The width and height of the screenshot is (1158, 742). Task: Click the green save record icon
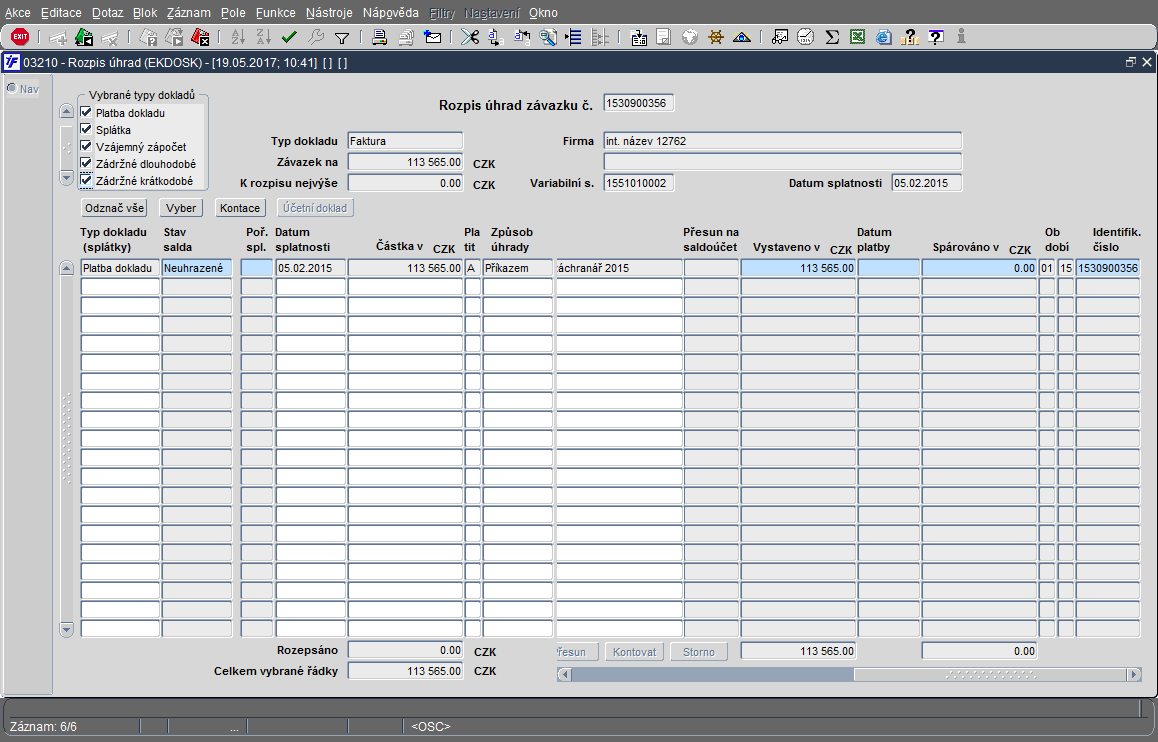pyautogui.click(x=84, y=36)
